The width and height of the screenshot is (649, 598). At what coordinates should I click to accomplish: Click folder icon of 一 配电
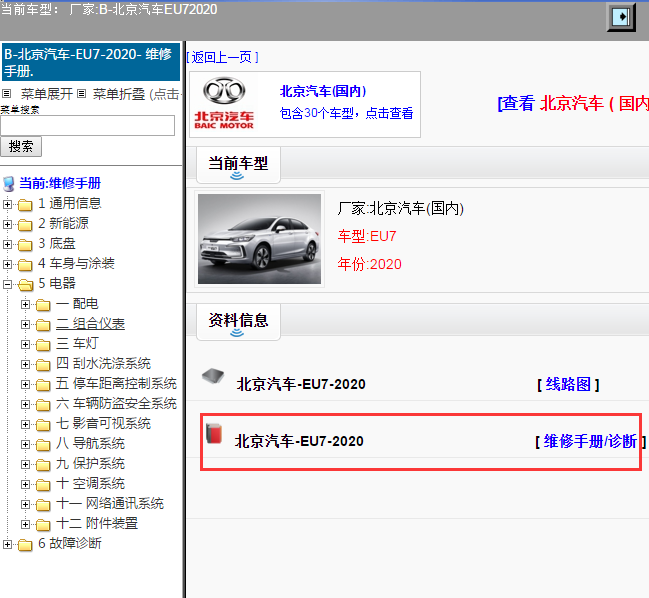pyautogui.click(x=43, y=305)
